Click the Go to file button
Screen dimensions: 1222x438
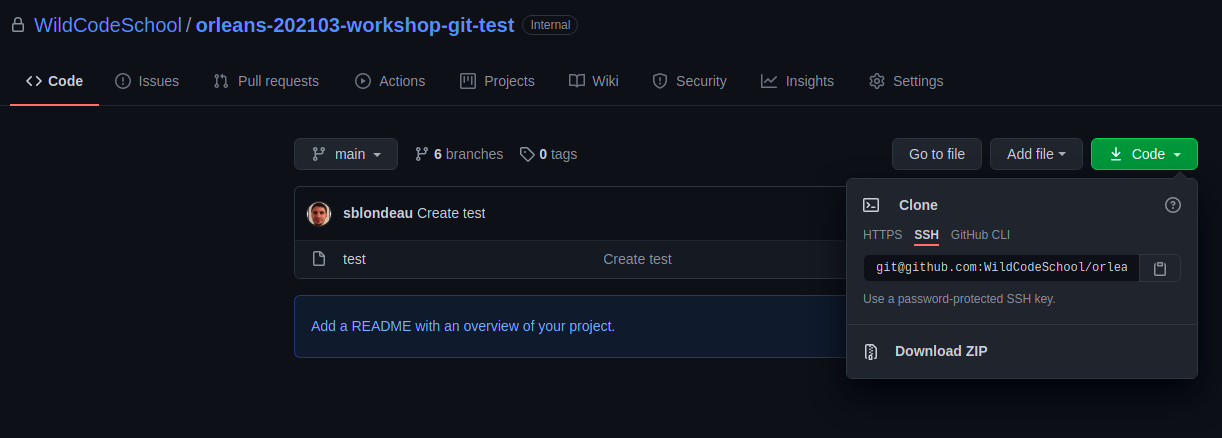(x=937, y=154)
